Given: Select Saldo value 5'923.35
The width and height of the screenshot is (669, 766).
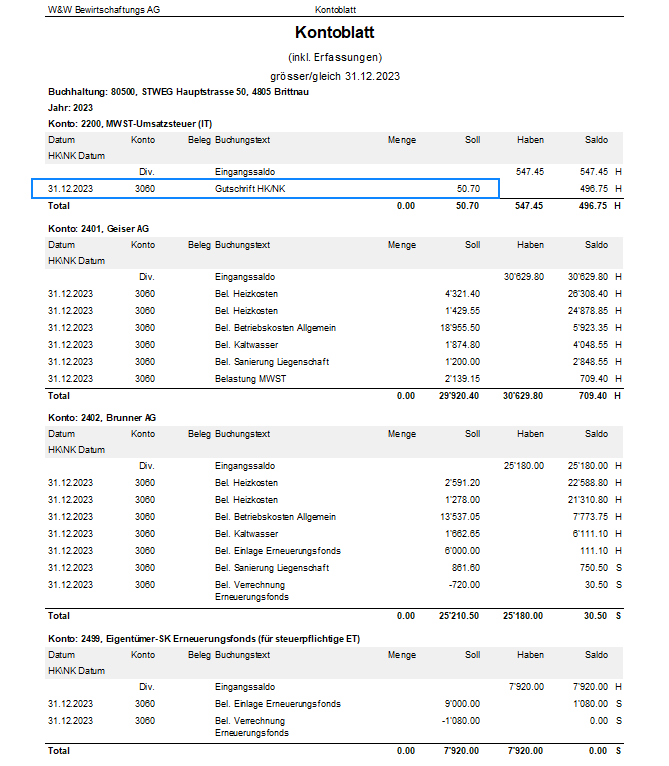Looking at the screenshot, I should 590,328.
